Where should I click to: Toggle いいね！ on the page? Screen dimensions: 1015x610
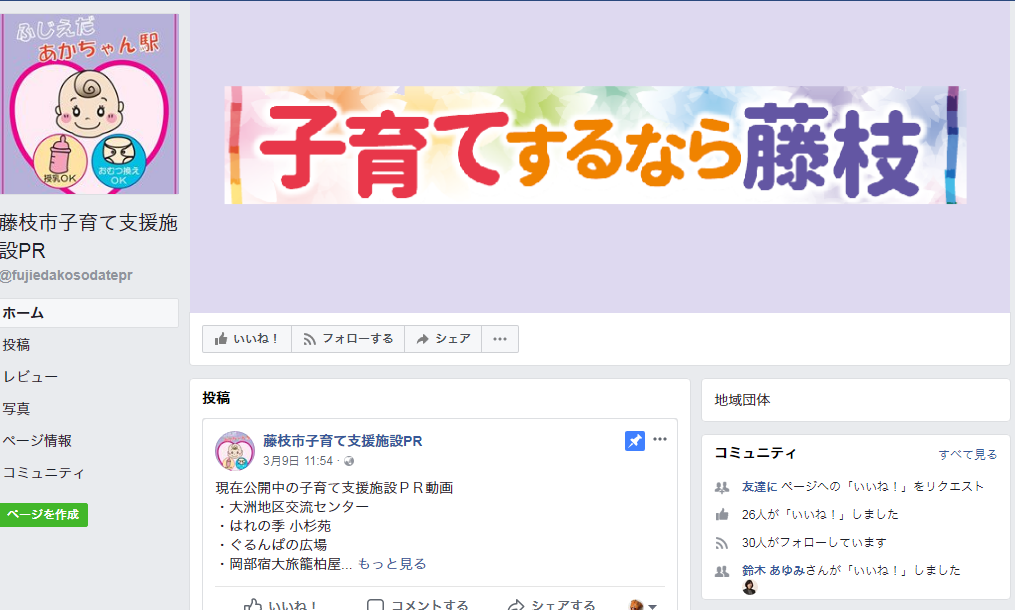pyautogui.click(x=247, y=339)
